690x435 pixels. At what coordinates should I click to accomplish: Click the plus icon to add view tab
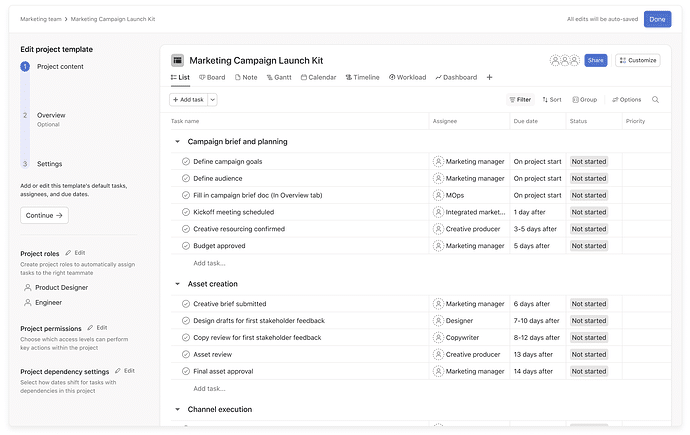[x=489, y=77]
